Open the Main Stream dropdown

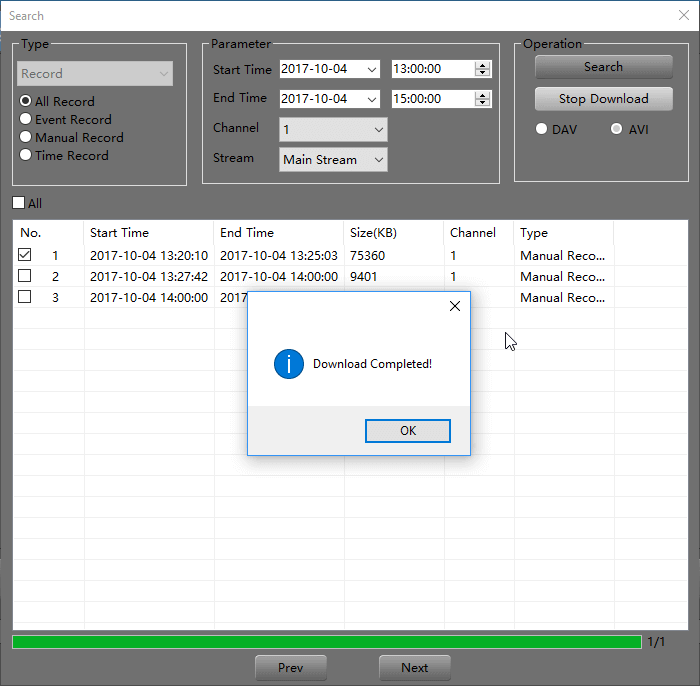(x=378, y=160)
